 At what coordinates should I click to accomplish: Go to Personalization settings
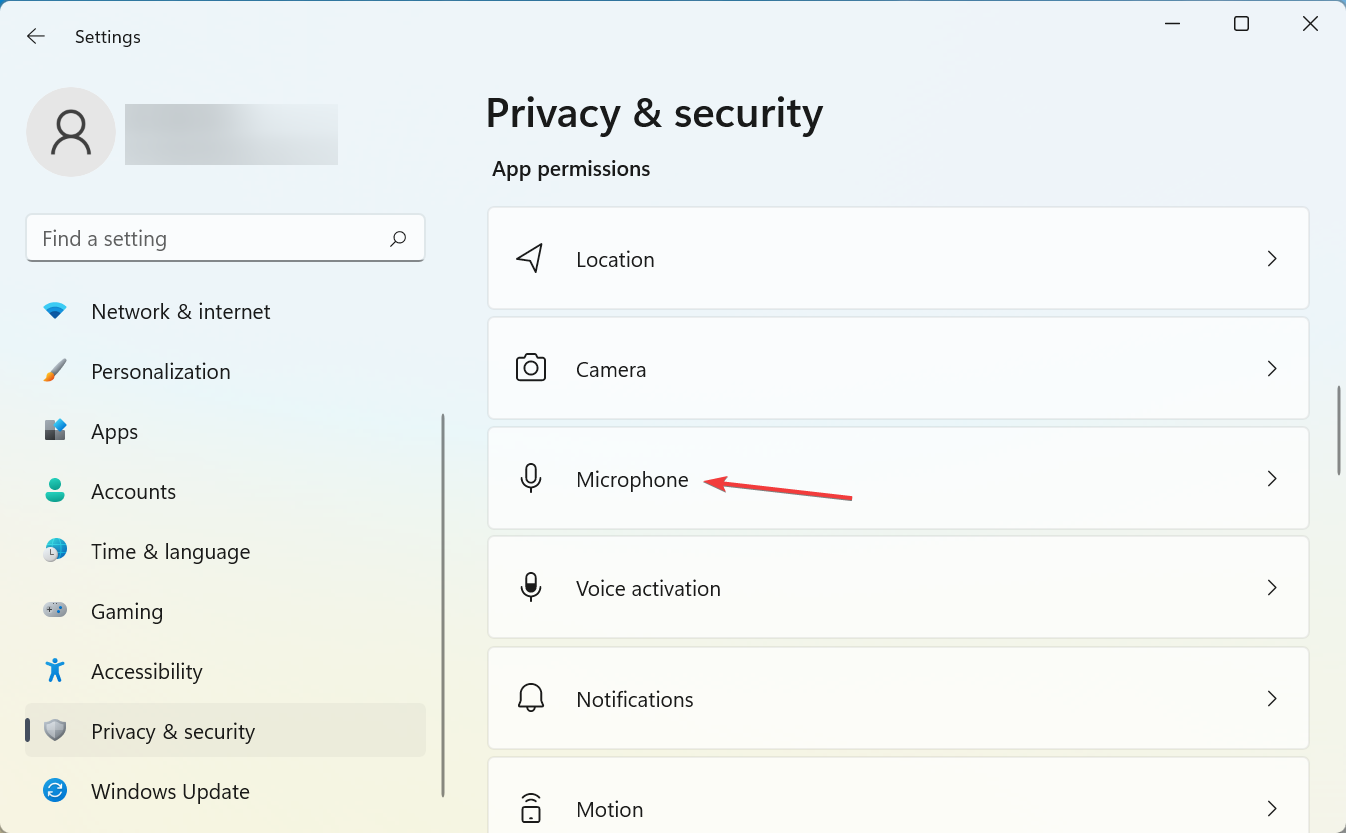[x=160, y=372]
